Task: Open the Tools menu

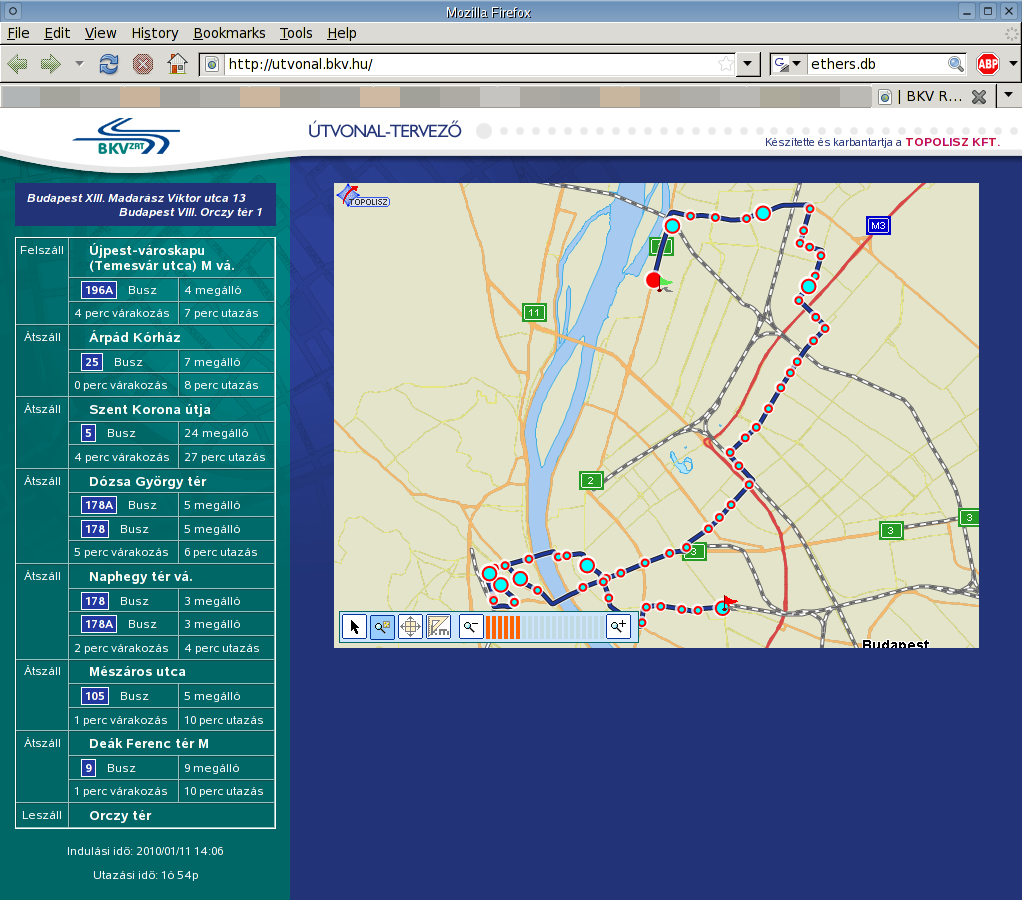Action: [296, 33]
